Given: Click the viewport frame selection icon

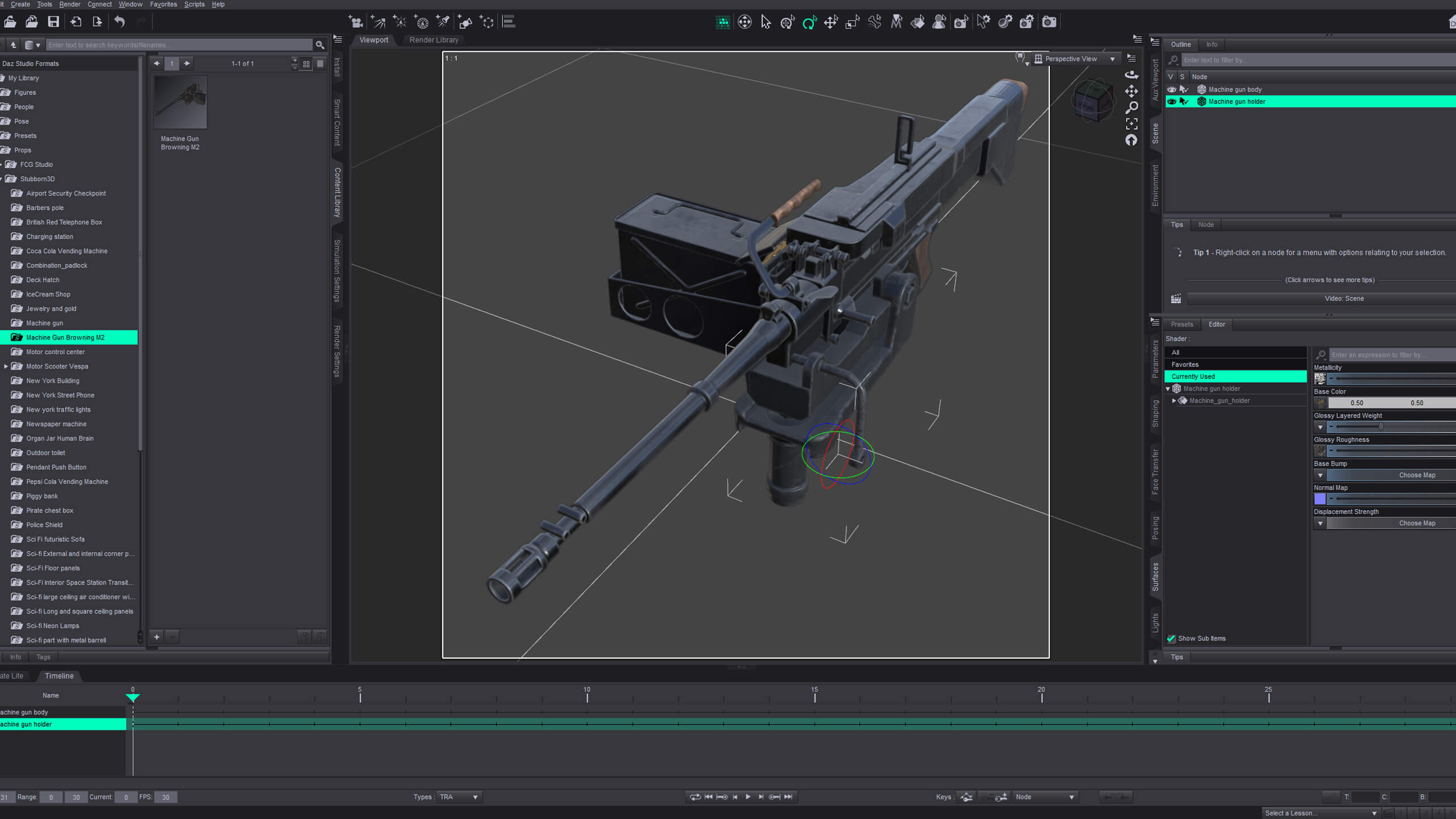Looking at the screenshot, I should [x=1131, y=123].
